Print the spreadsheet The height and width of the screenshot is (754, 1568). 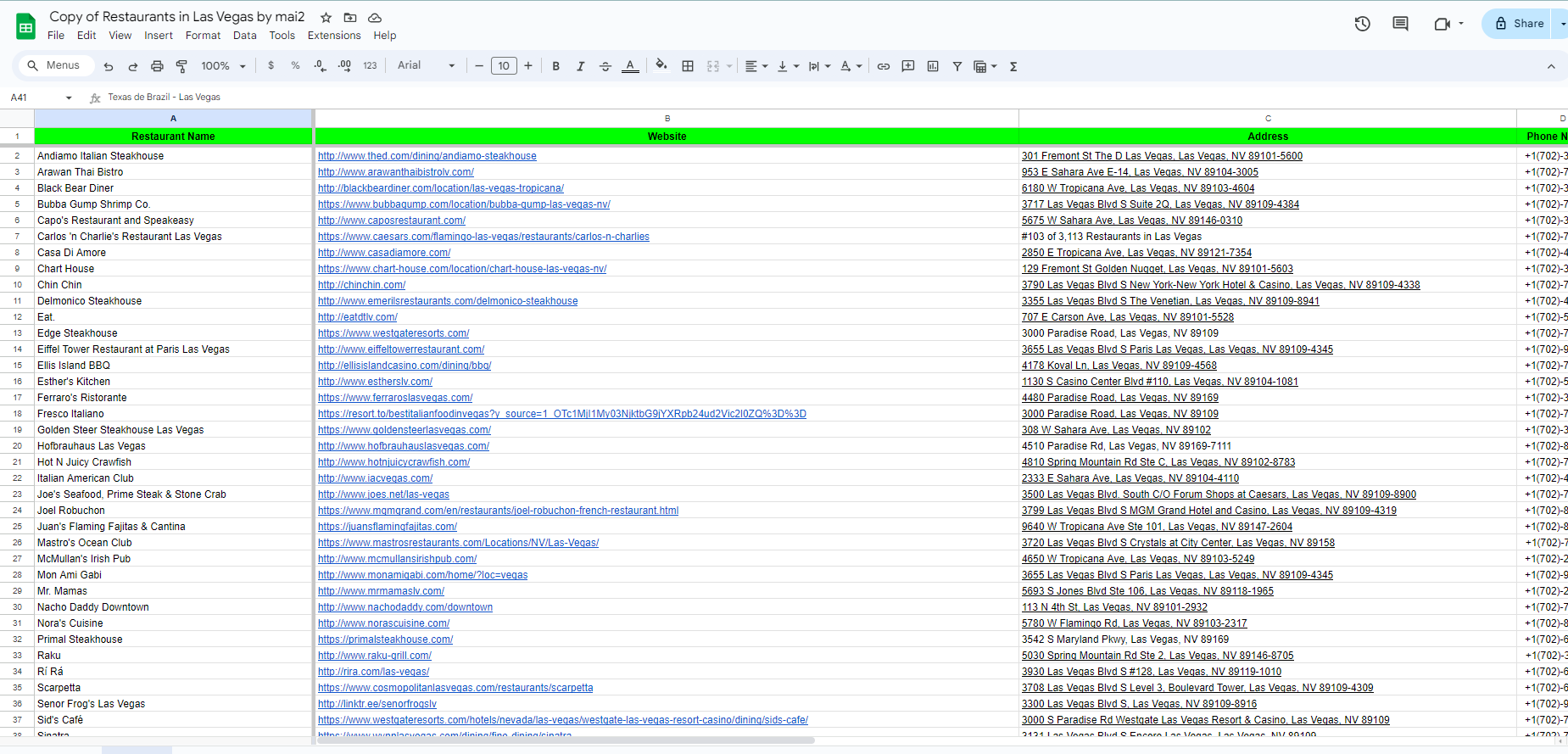pos(157,66)
